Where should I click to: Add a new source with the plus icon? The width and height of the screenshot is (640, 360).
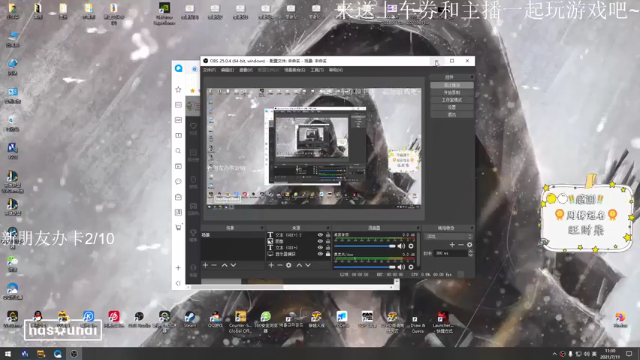click(x=271, y=265)
